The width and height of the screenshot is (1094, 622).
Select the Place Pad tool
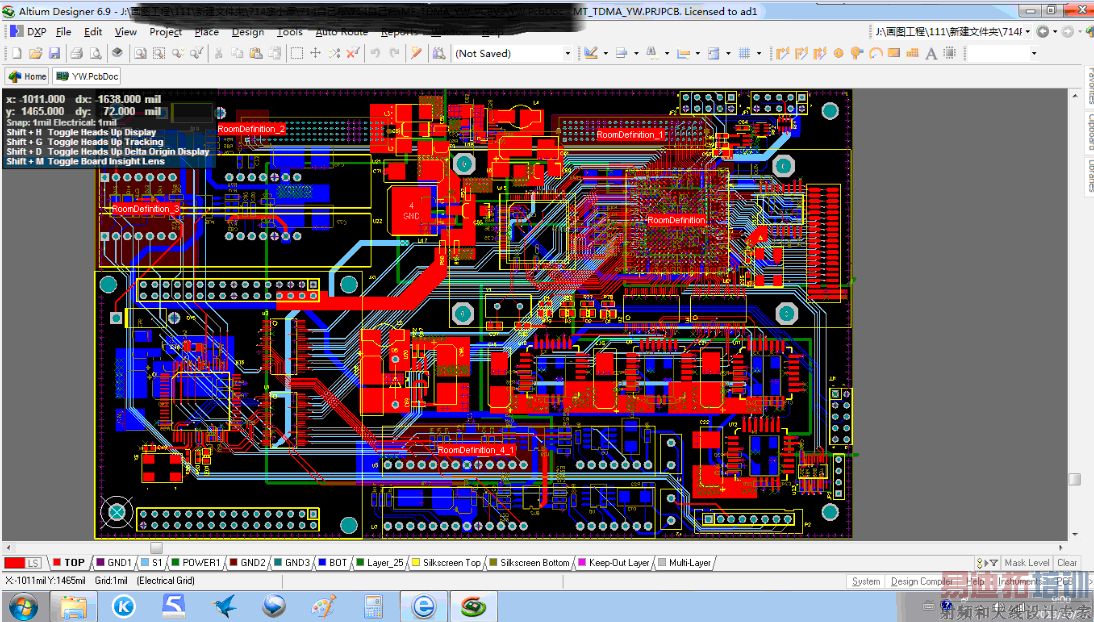838,53
